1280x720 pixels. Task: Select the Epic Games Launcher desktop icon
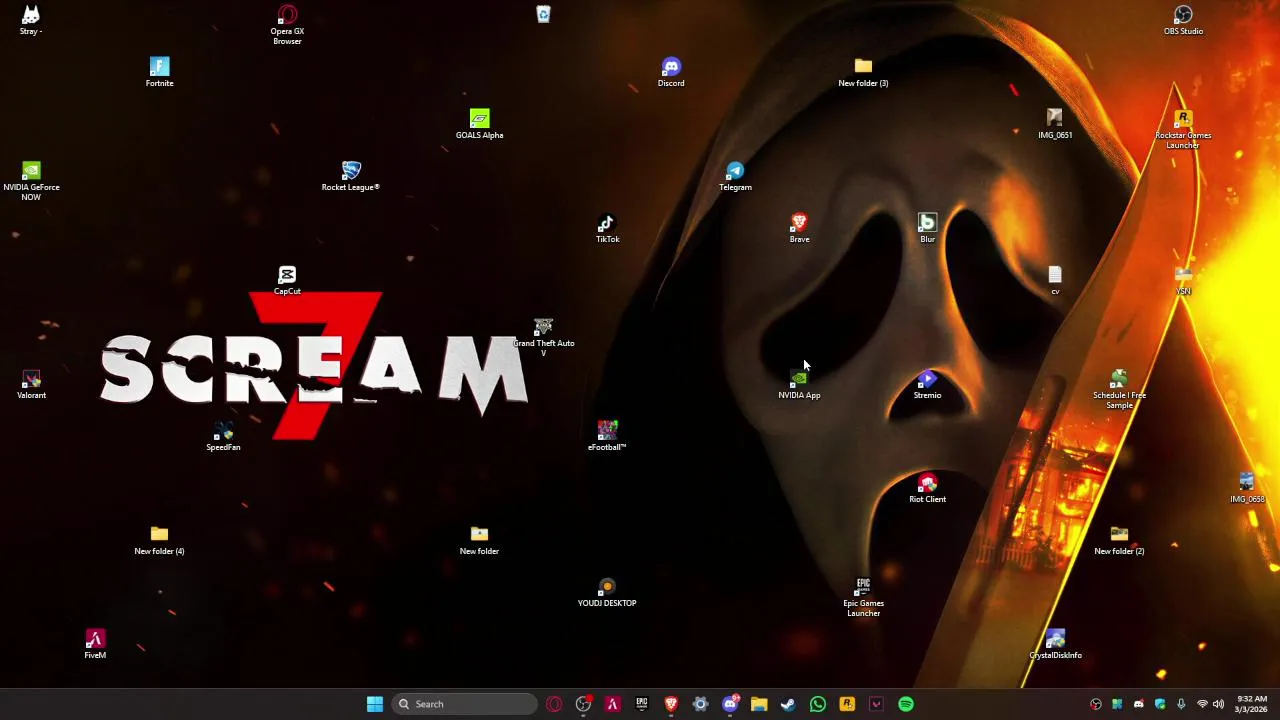(863, 597)
